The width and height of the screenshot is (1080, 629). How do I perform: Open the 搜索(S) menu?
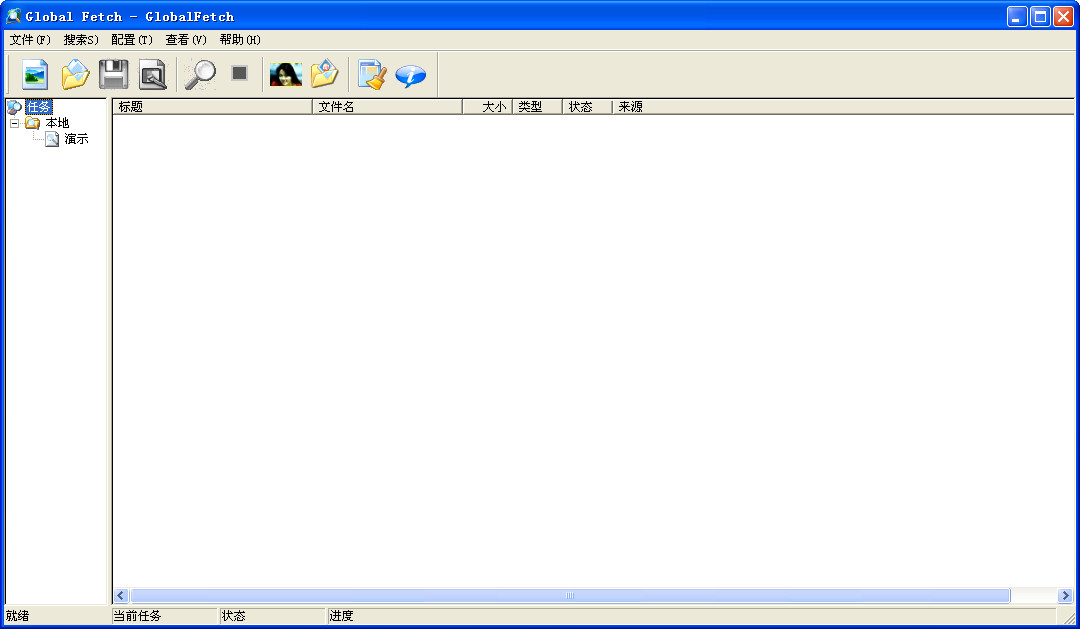coord(81,40)
